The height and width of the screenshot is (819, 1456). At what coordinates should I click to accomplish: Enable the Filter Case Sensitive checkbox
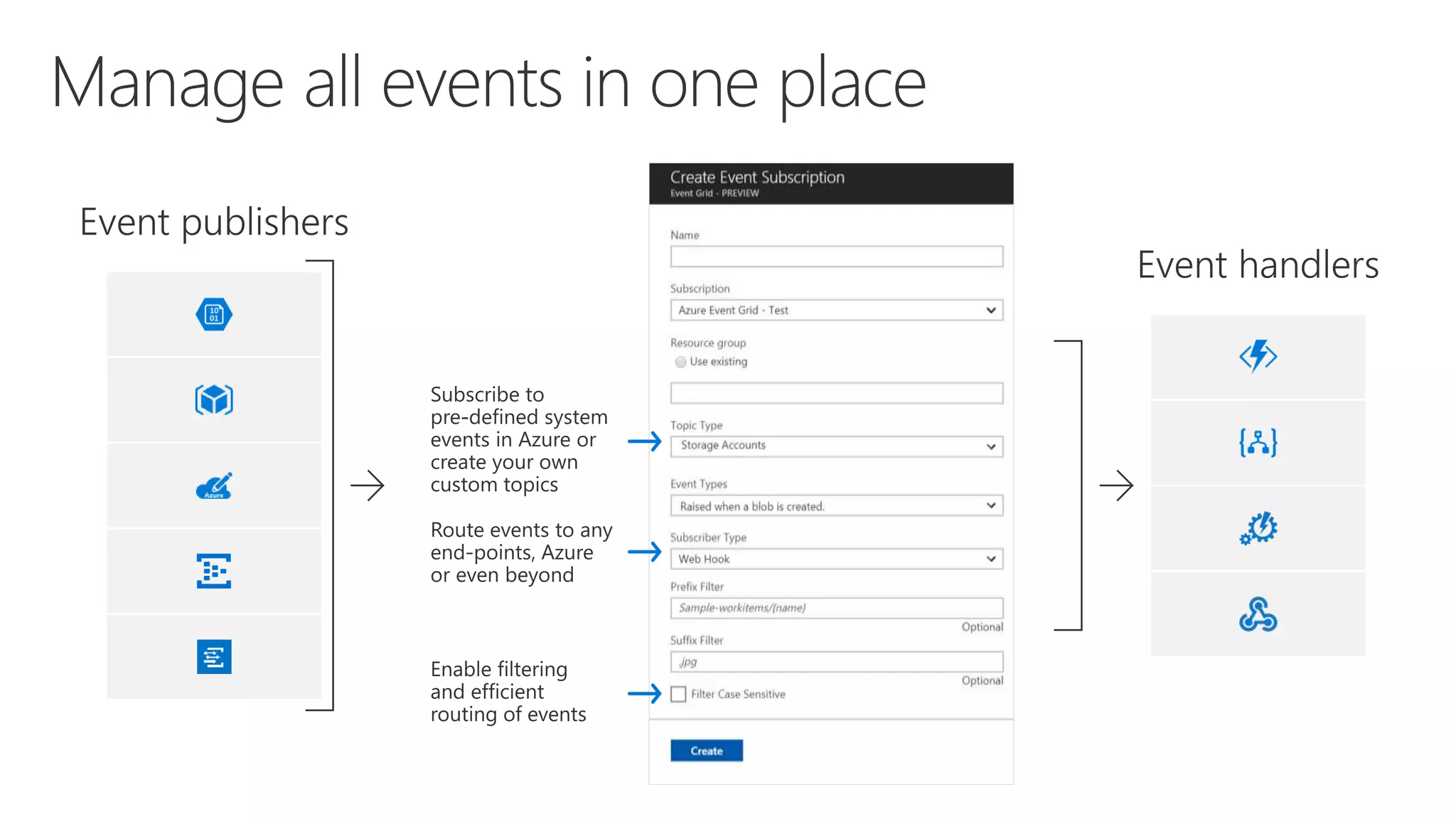pos(679,694)
